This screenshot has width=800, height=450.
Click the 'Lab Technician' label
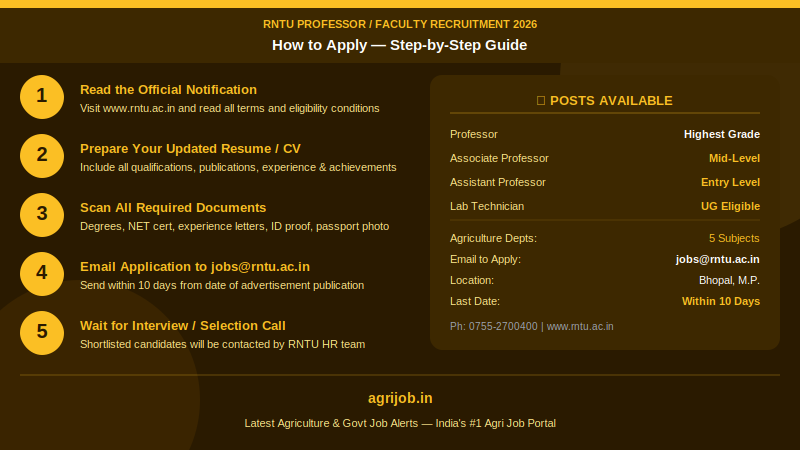(x=487, y=206)
